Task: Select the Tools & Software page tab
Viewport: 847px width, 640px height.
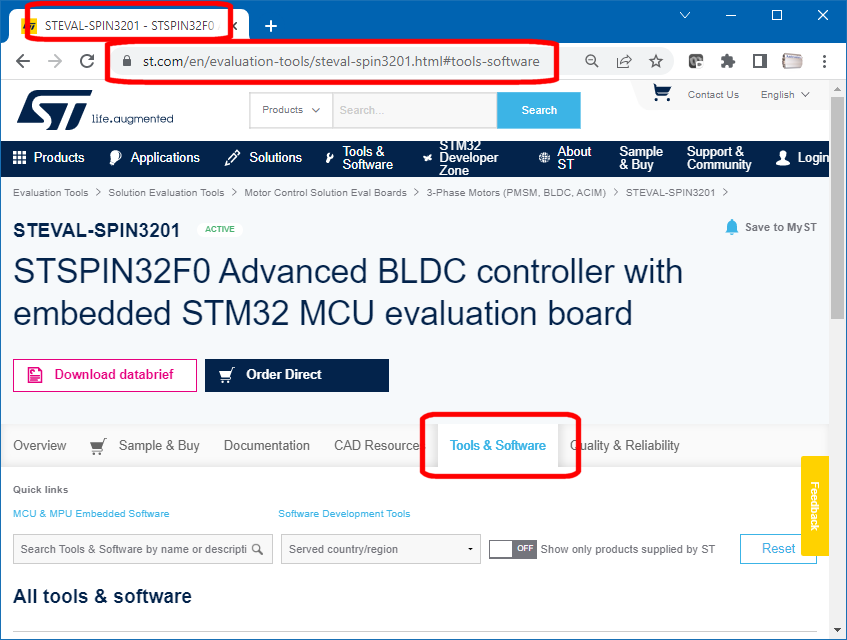Action: tap(498, 446)
